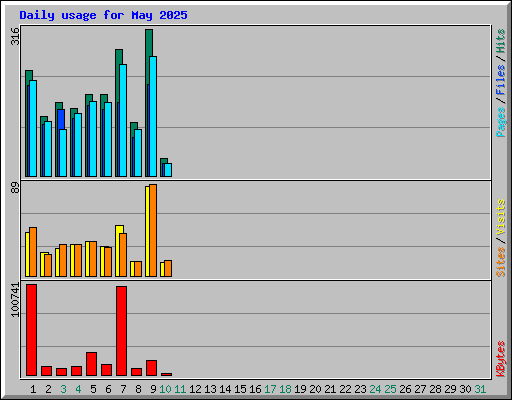This screenshot has width=512, height=400.
Task: Select the orange Sites bar for day 9
Action: (153, 230)
